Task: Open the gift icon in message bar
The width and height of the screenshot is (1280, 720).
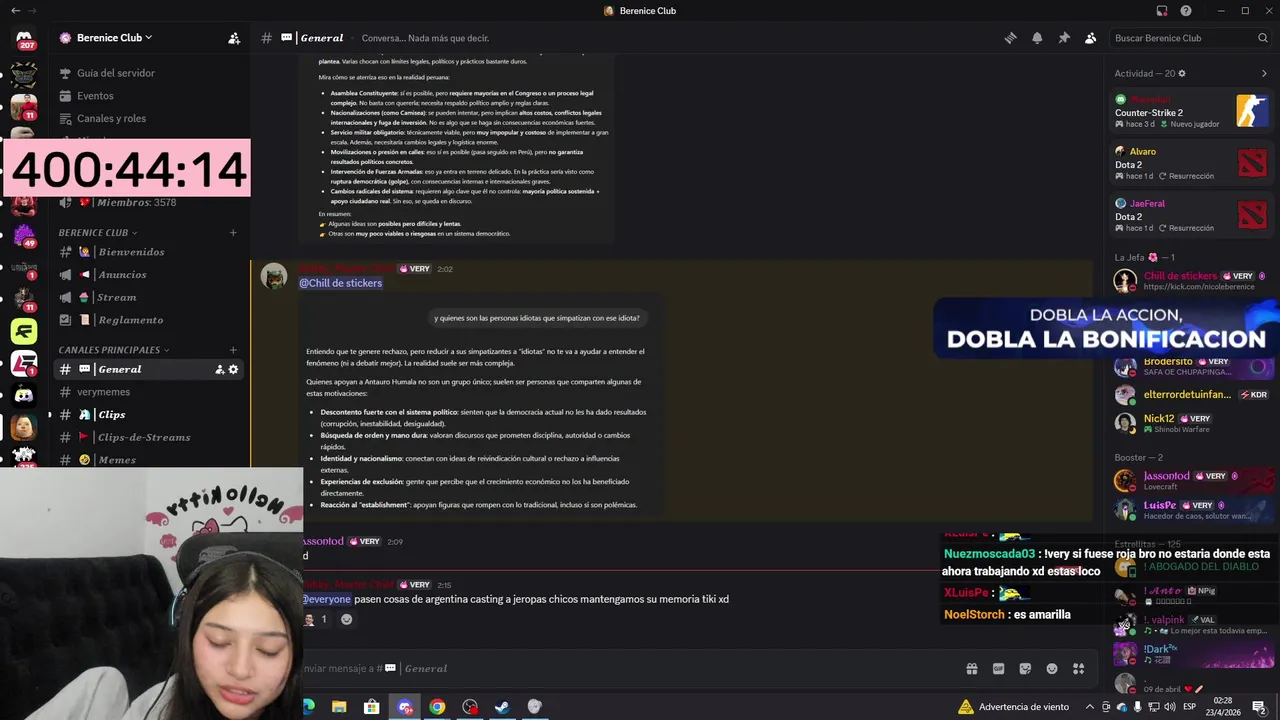Action: click(x=971, y=669)
